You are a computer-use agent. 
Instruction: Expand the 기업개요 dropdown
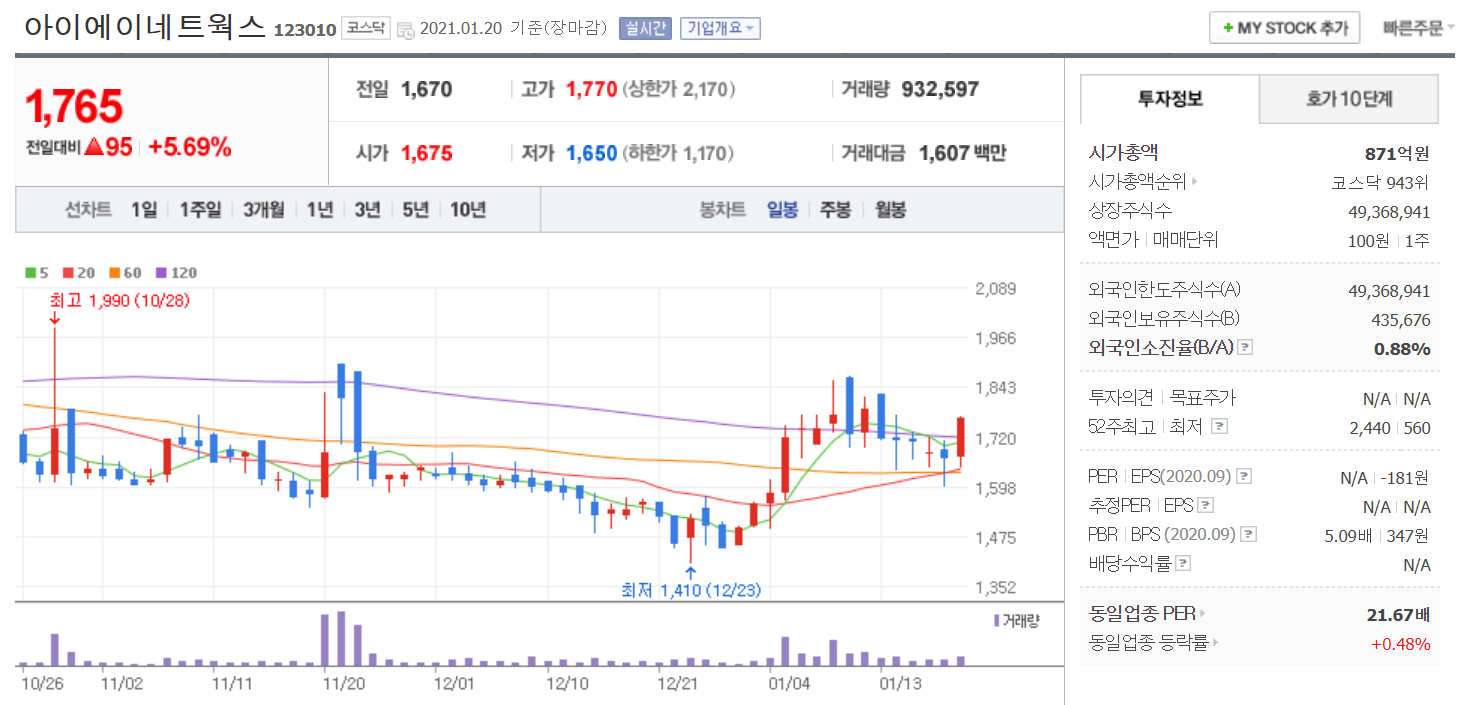click(720, 29)
